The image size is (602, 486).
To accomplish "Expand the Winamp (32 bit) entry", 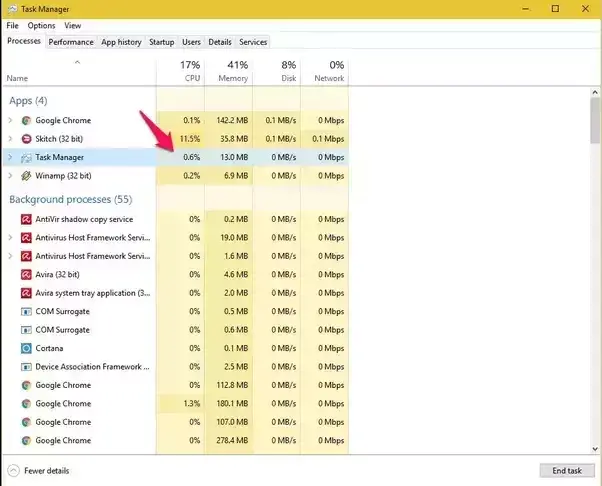I will pos(10,176).
